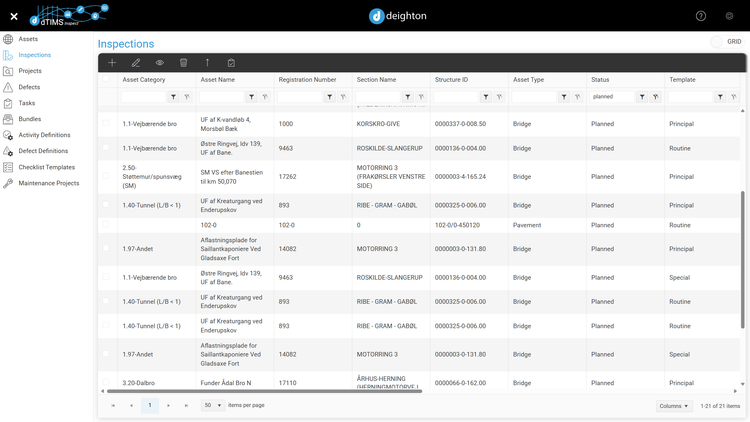Open Maintenance Projects in the sidebar
The height and width of the screenshot is (422, 750).
(x=48, y=183)
